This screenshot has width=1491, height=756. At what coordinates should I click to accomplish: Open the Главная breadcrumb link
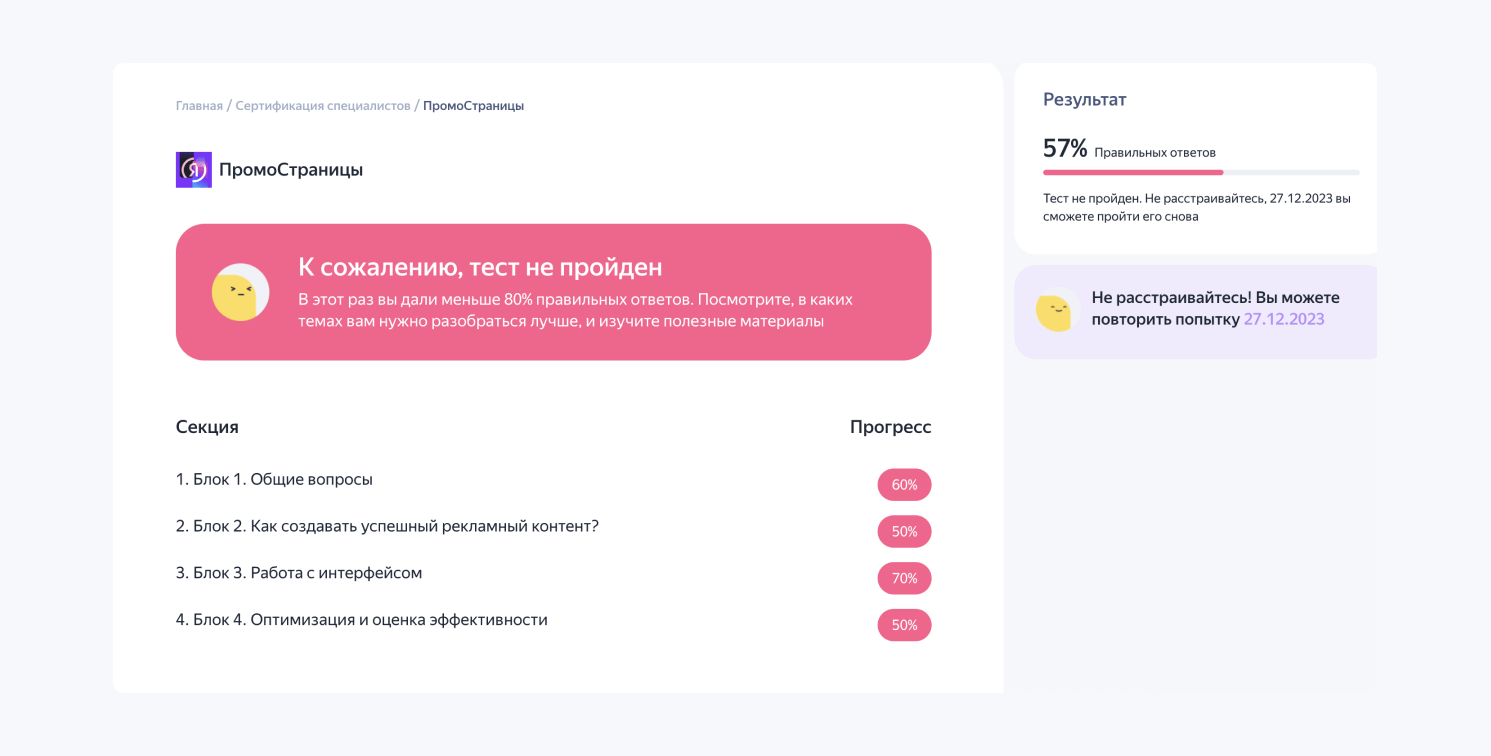click(199, 106)
